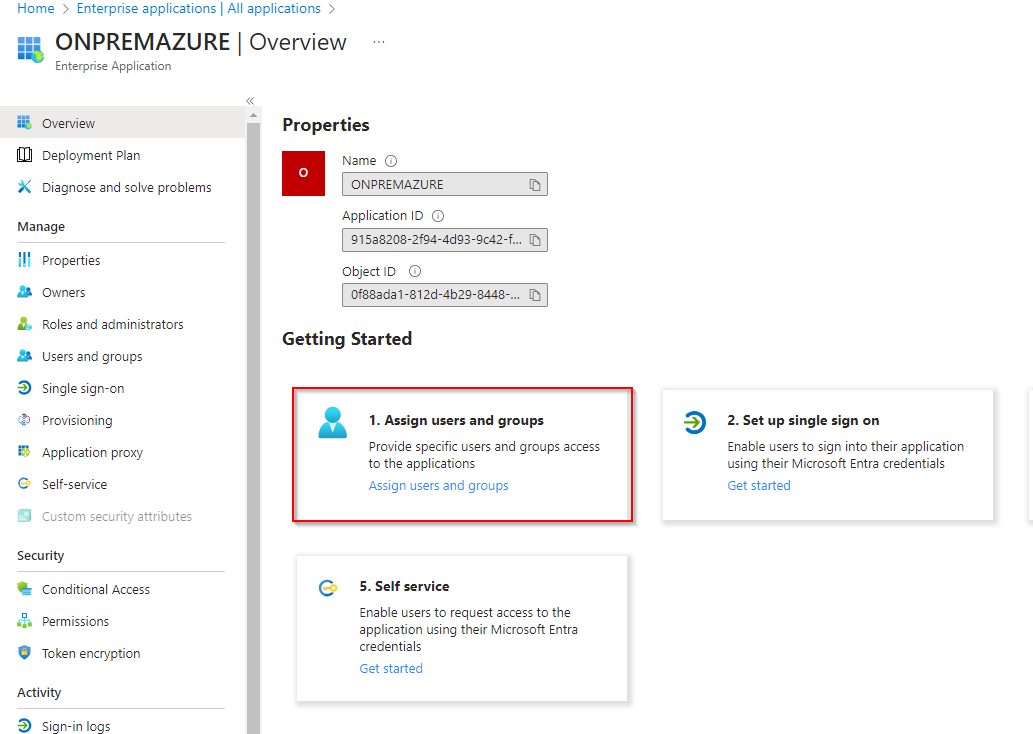Click the Application proxy icon
This screenshot has width=1033, height=734.
tap(24, 451)
